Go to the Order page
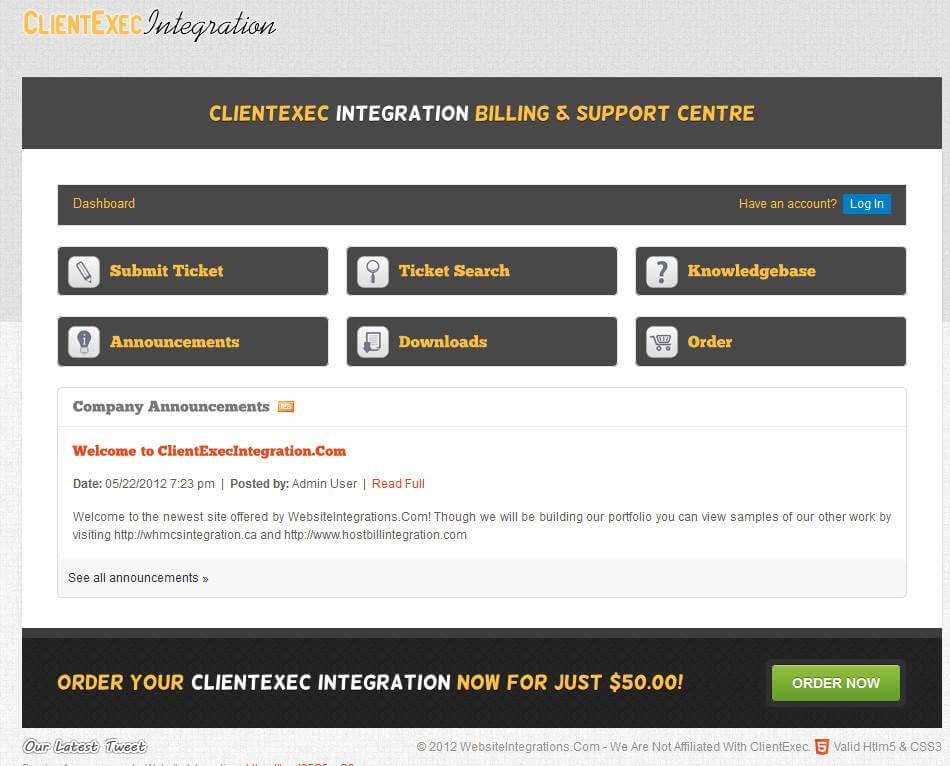This screenshot has height=766, width=950. click(x=771, y=341)
